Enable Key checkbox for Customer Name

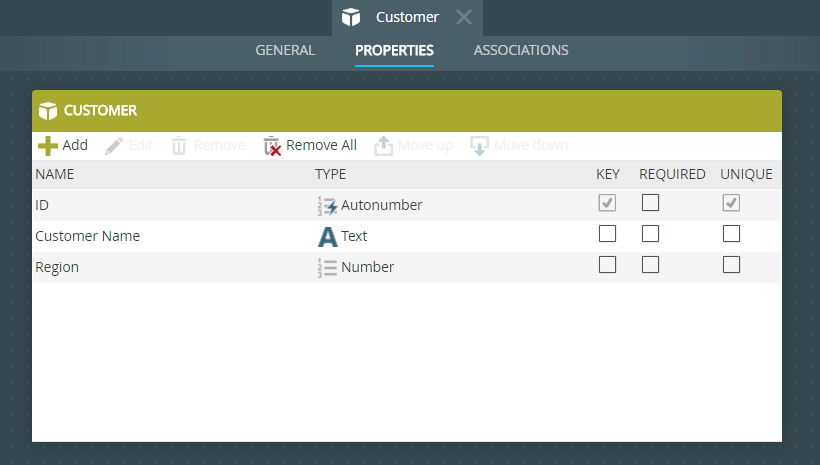(x=607, y=234)
